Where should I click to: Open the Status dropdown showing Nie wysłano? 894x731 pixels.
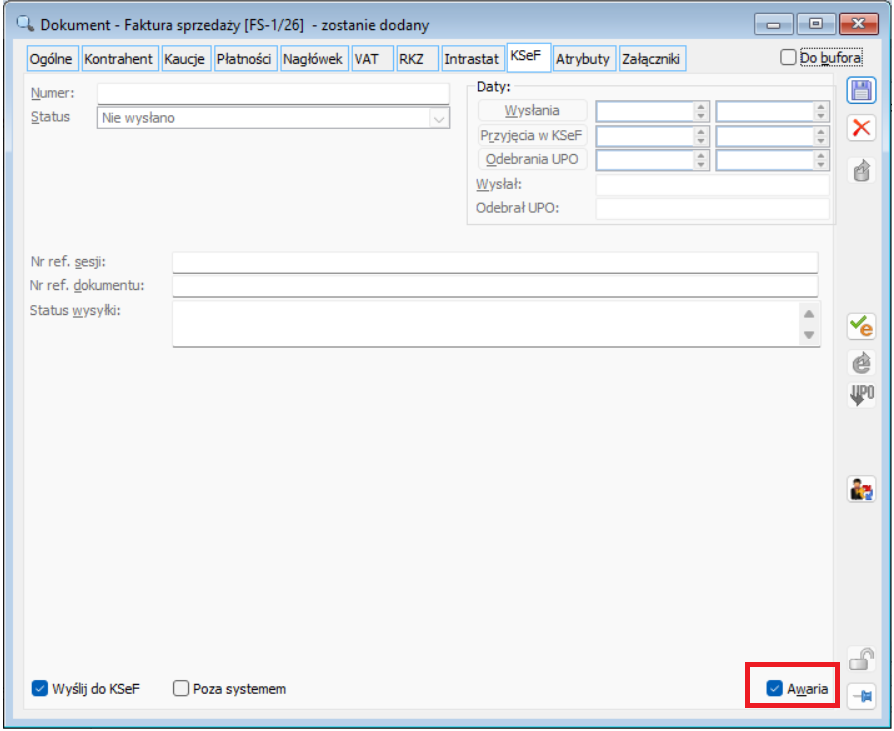[273, 118]
